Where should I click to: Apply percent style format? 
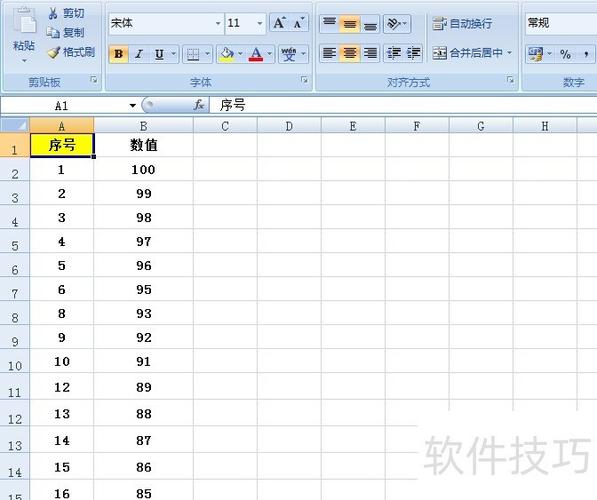(565, 54)
